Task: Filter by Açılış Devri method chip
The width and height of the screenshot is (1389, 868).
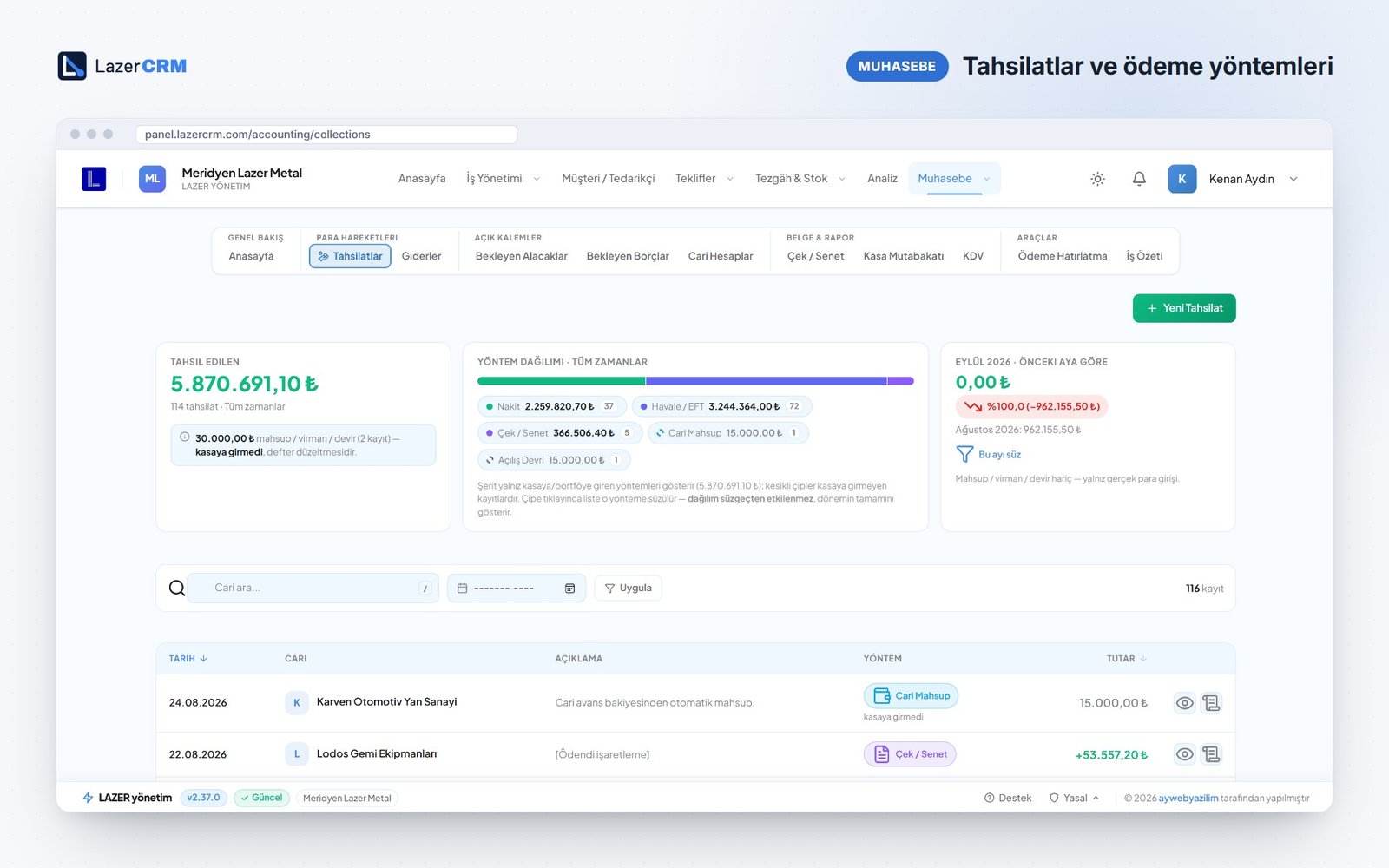Action: click(x=554, y=460)
